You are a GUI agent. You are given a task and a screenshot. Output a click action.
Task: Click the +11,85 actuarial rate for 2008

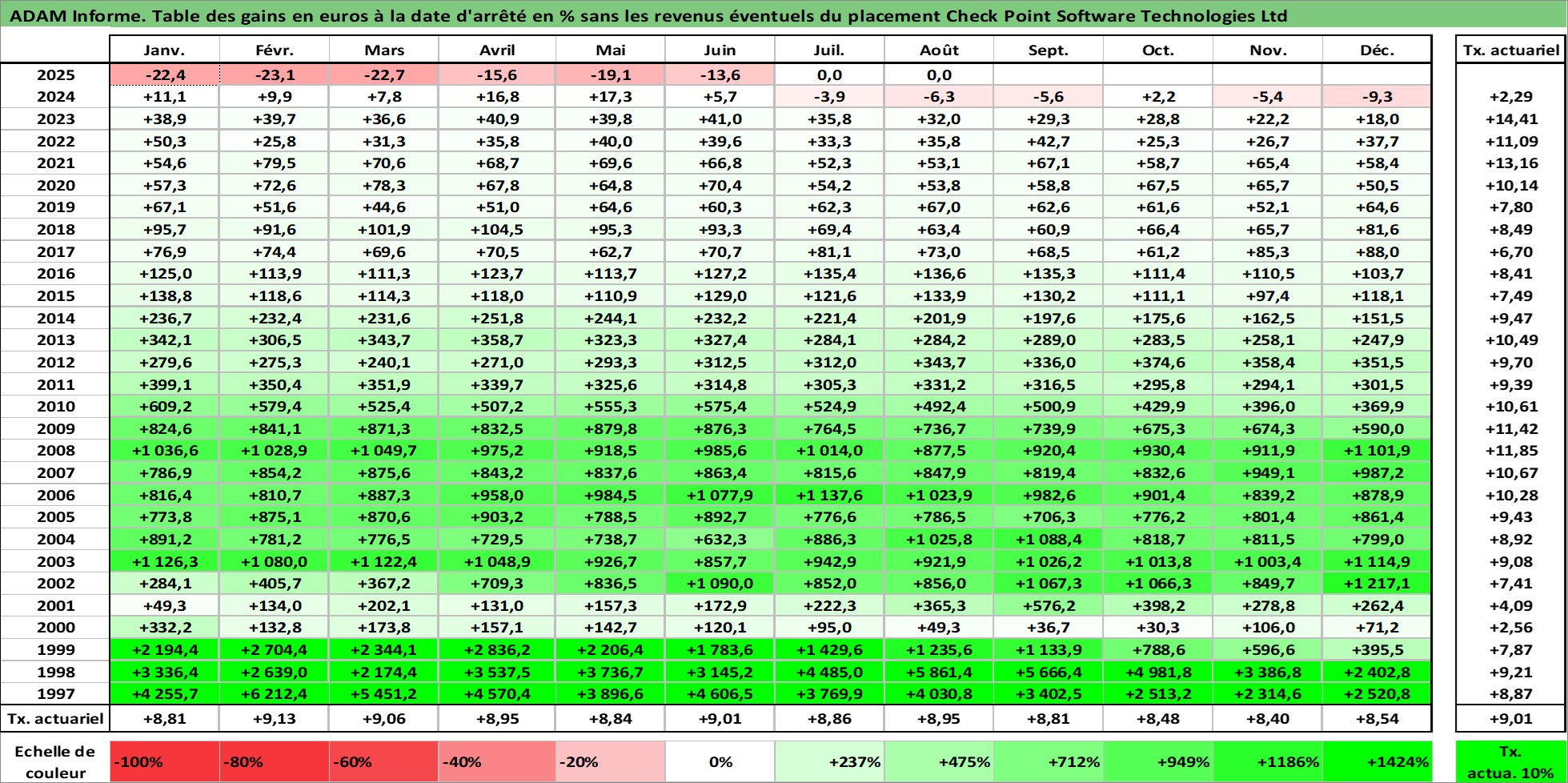coord(1510,451)
